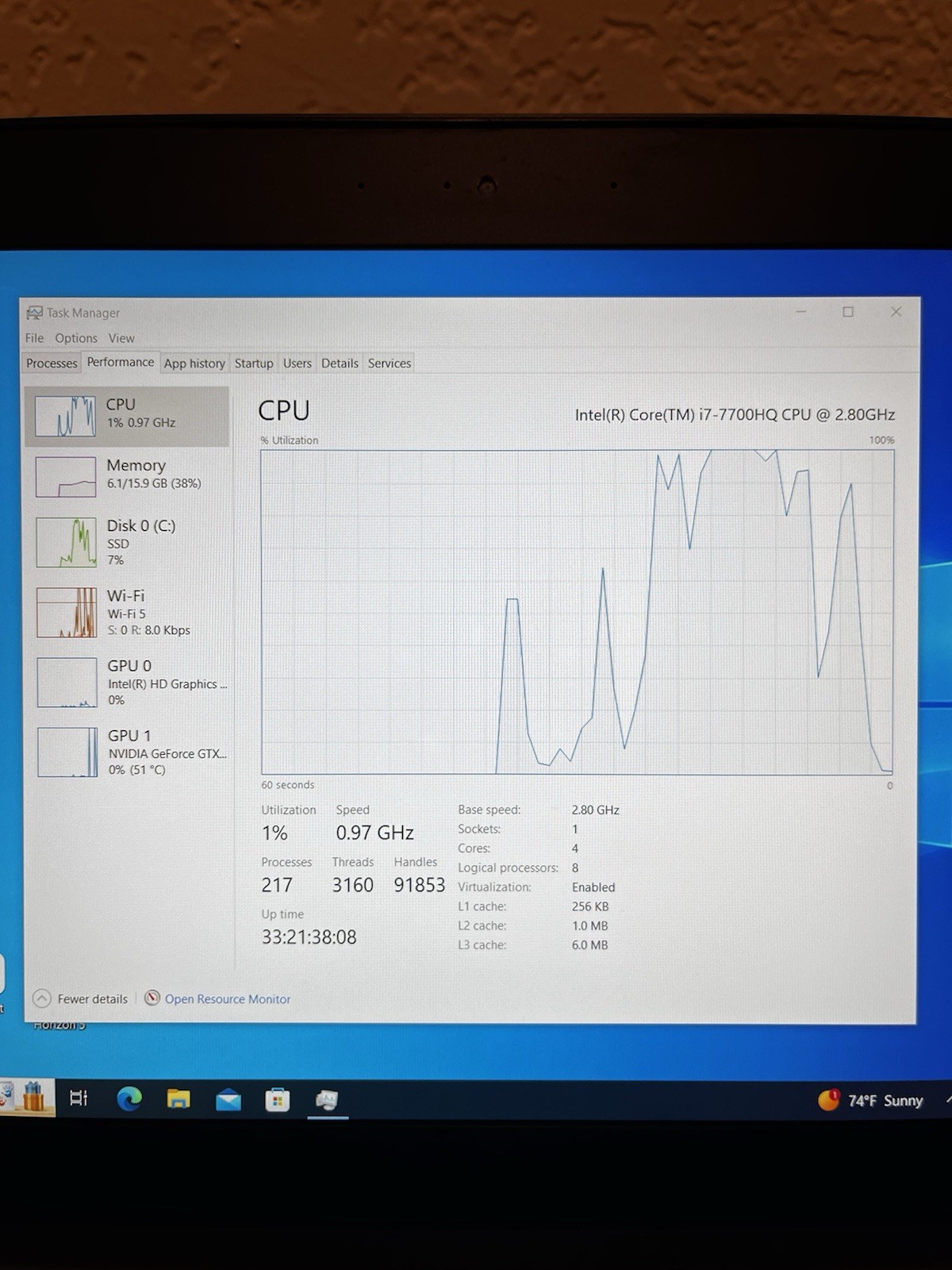Click the 60 seconds graph axis label
The width and height of the screenshot is (952, 1270).
pos(288,785)
